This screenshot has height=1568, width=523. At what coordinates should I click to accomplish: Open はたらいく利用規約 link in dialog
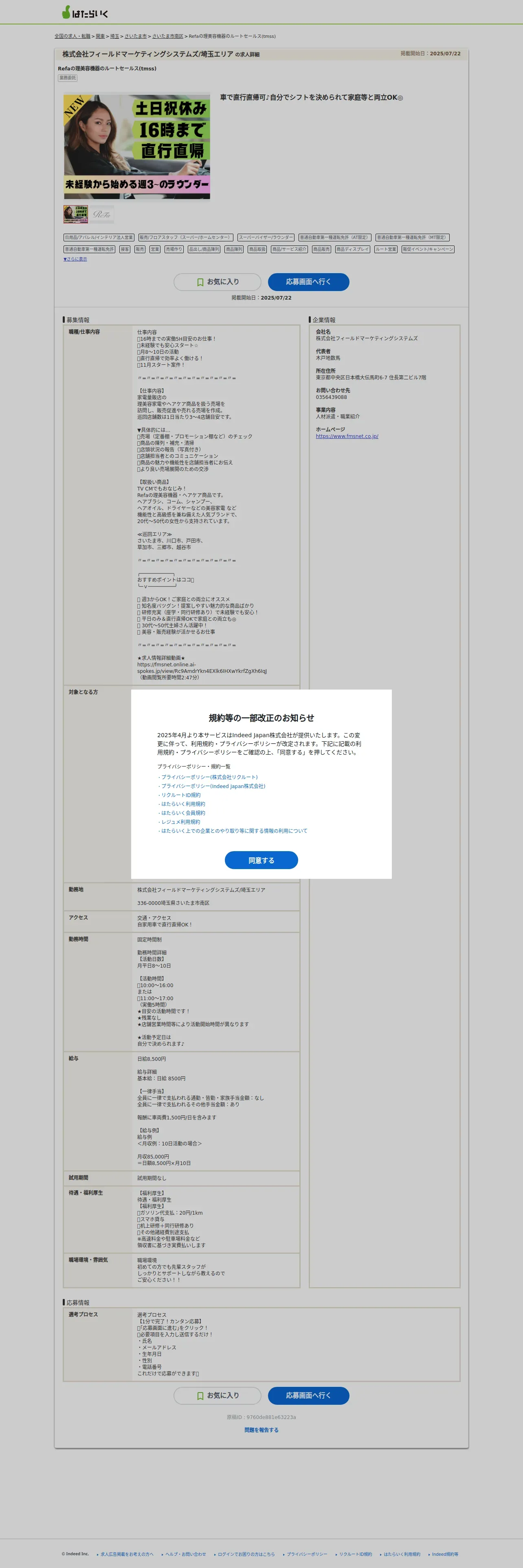point(183,804)
